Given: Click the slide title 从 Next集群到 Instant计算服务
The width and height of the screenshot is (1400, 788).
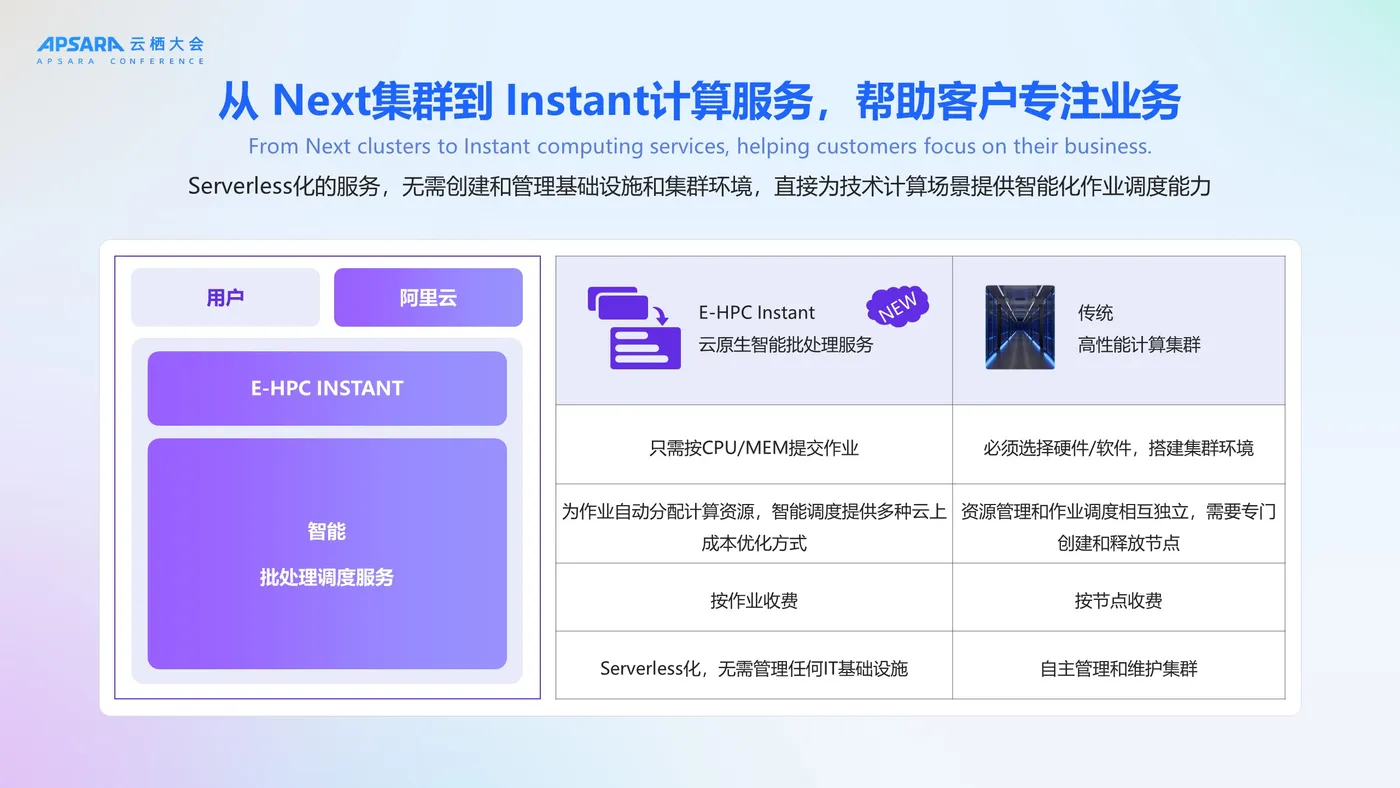Looking at the screenshot, I should 700,100.
